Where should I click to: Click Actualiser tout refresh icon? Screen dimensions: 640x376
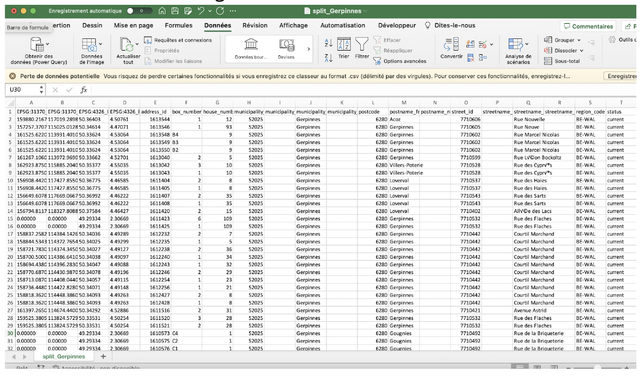click(128, 50)
